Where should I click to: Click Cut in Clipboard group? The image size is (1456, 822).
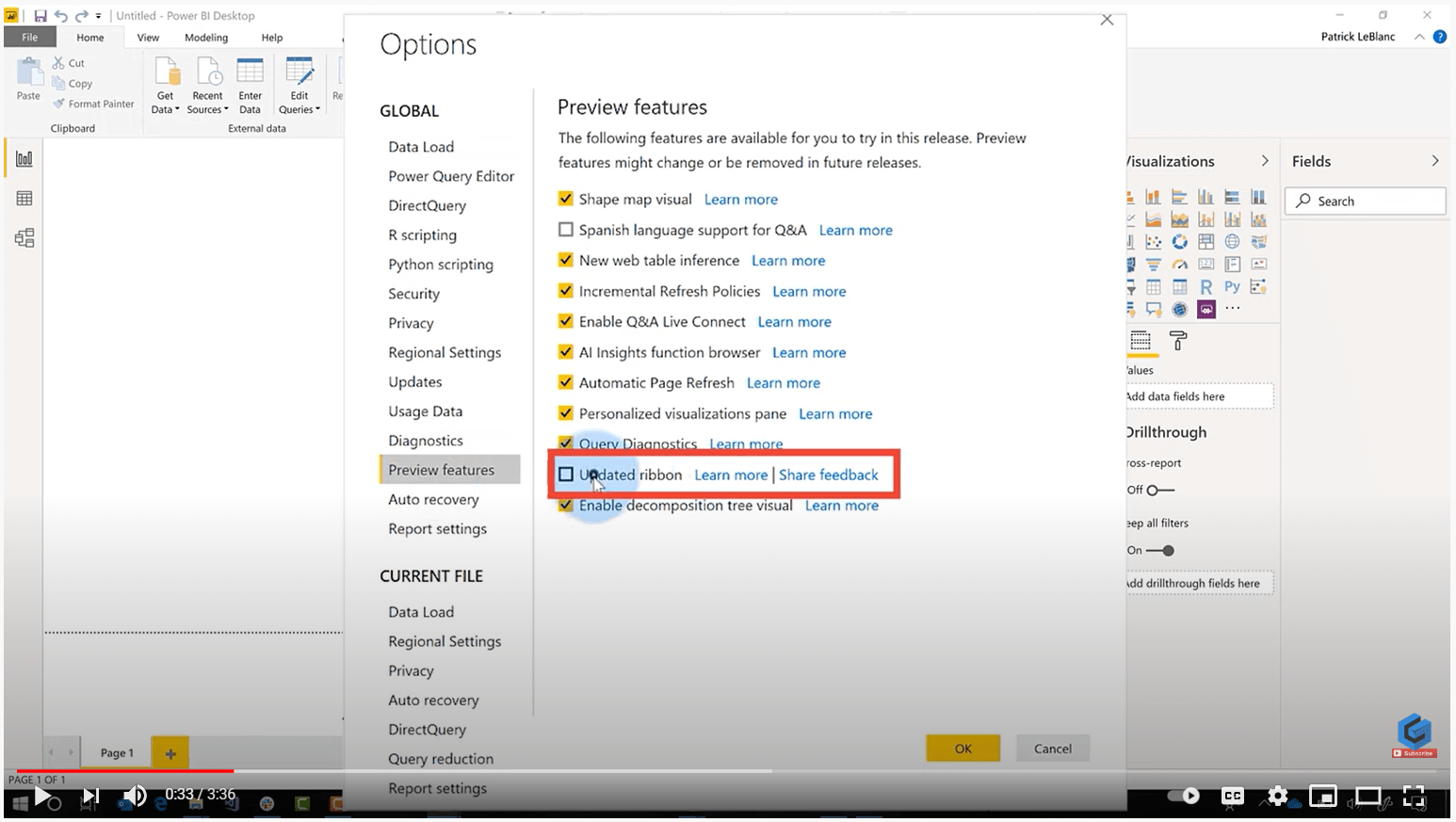coord(69,63)
